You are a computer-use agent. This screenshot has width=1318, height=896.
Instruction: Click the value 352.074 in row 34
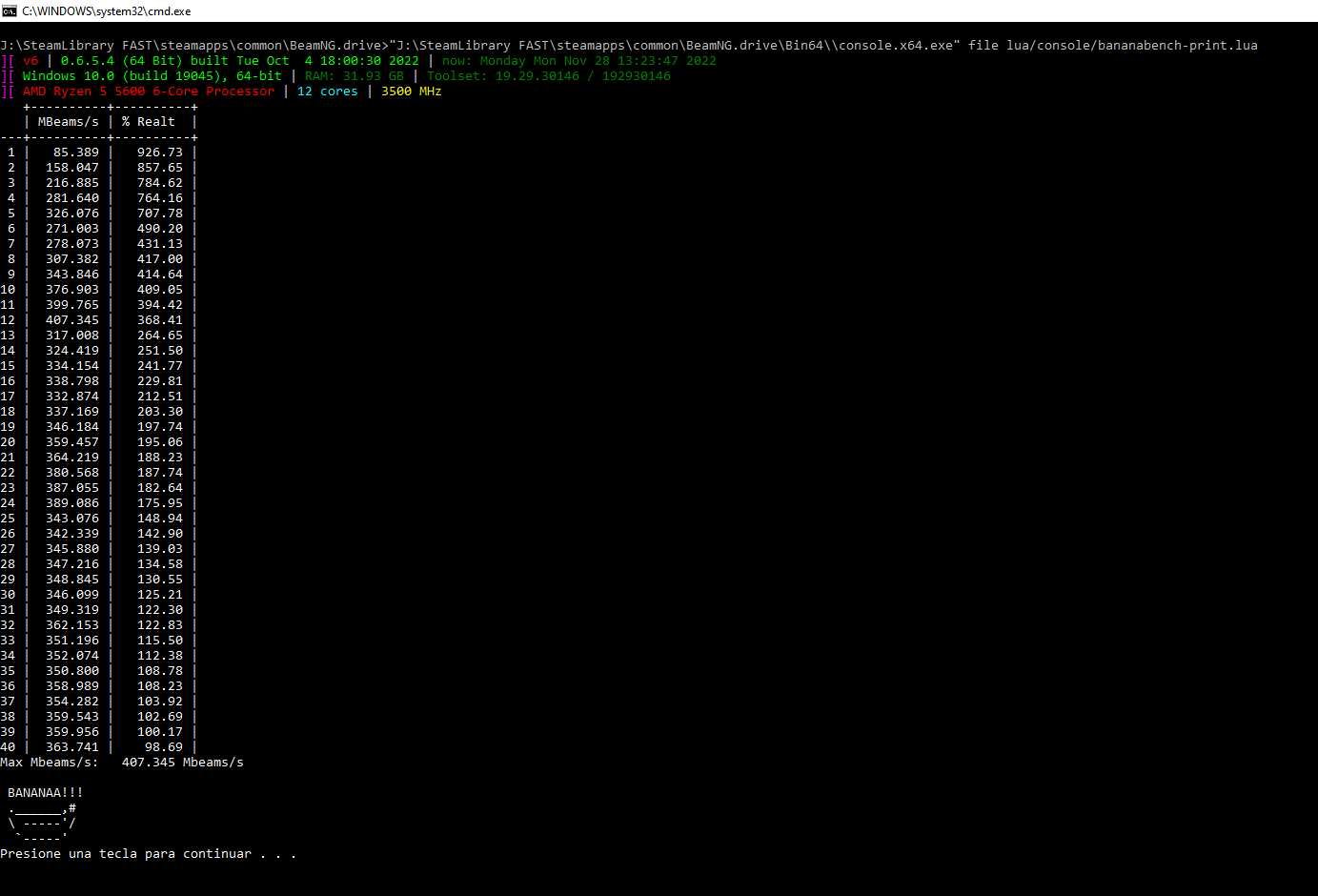72,656
